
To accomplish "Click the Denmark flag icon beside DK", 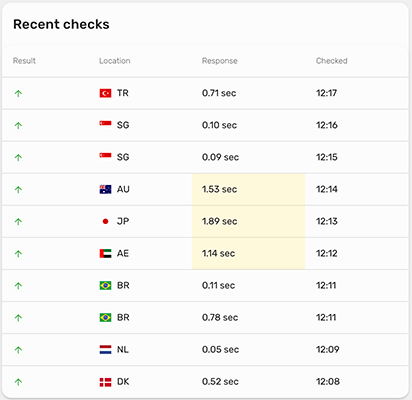I will (x=105, y=382).
